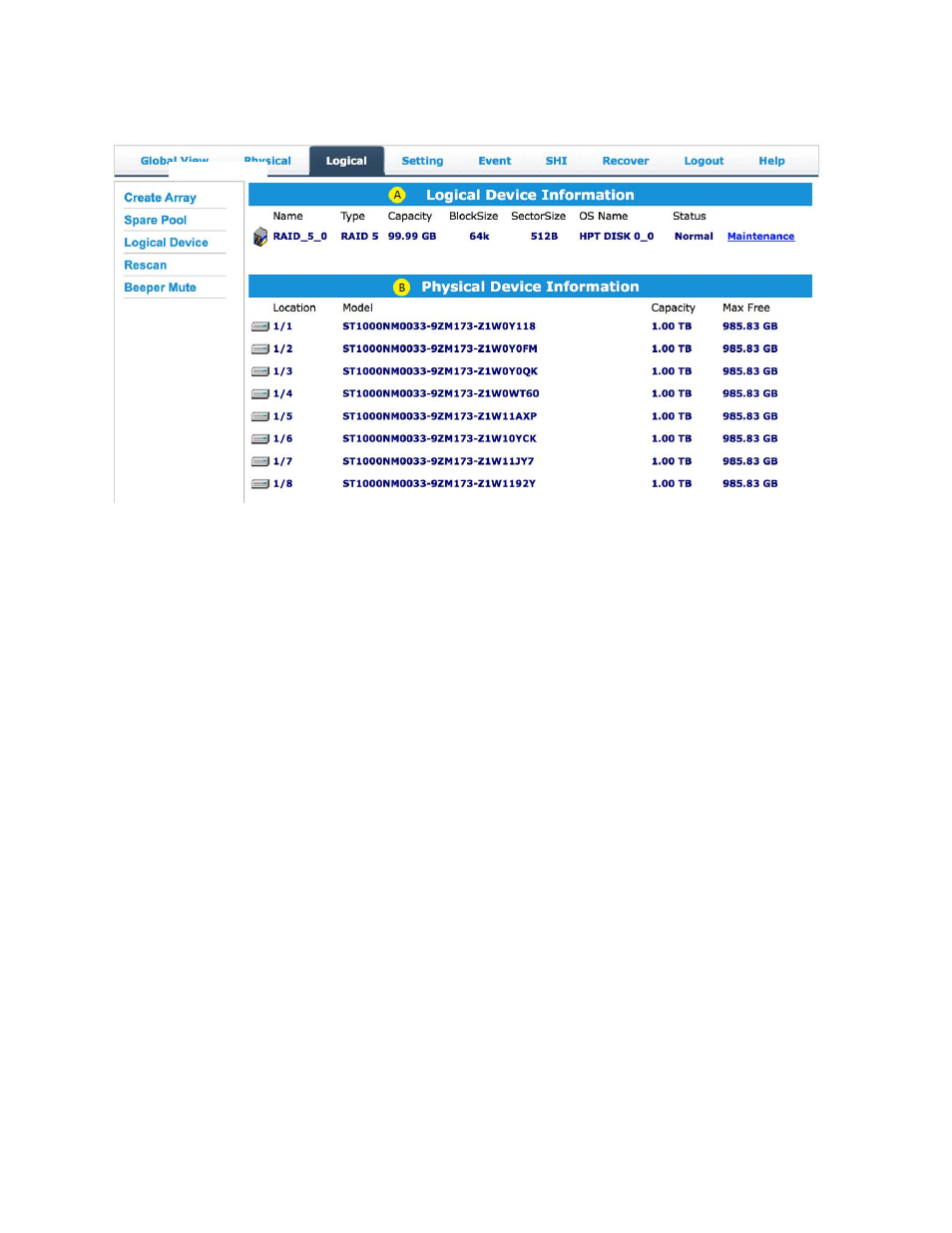Click model ST1000NM0033-9ZM173-Z1W10YCK
952x1233 pixels.
439,439
